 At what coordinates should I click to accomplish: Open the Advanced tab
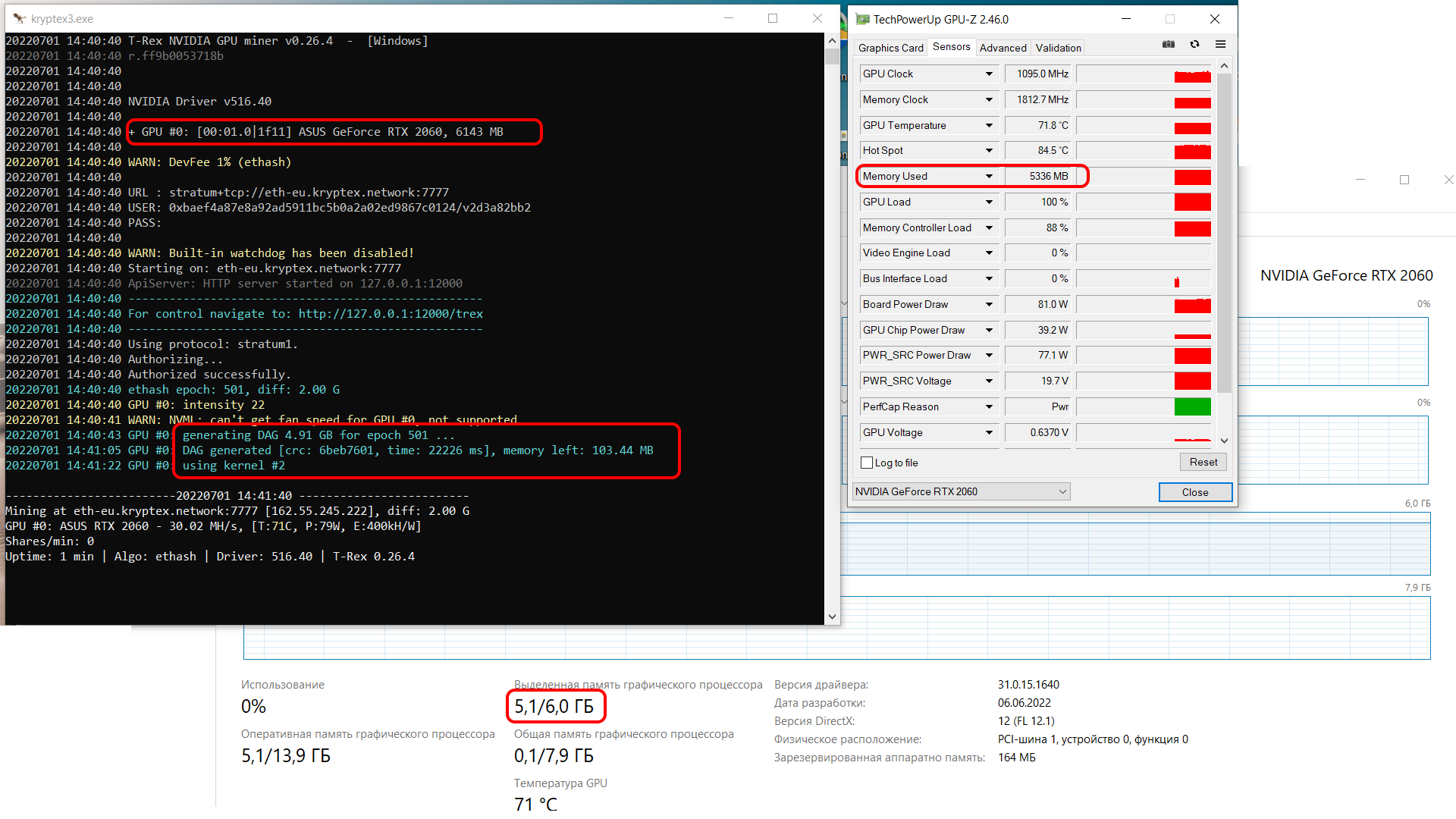(x=1003, y=48)
